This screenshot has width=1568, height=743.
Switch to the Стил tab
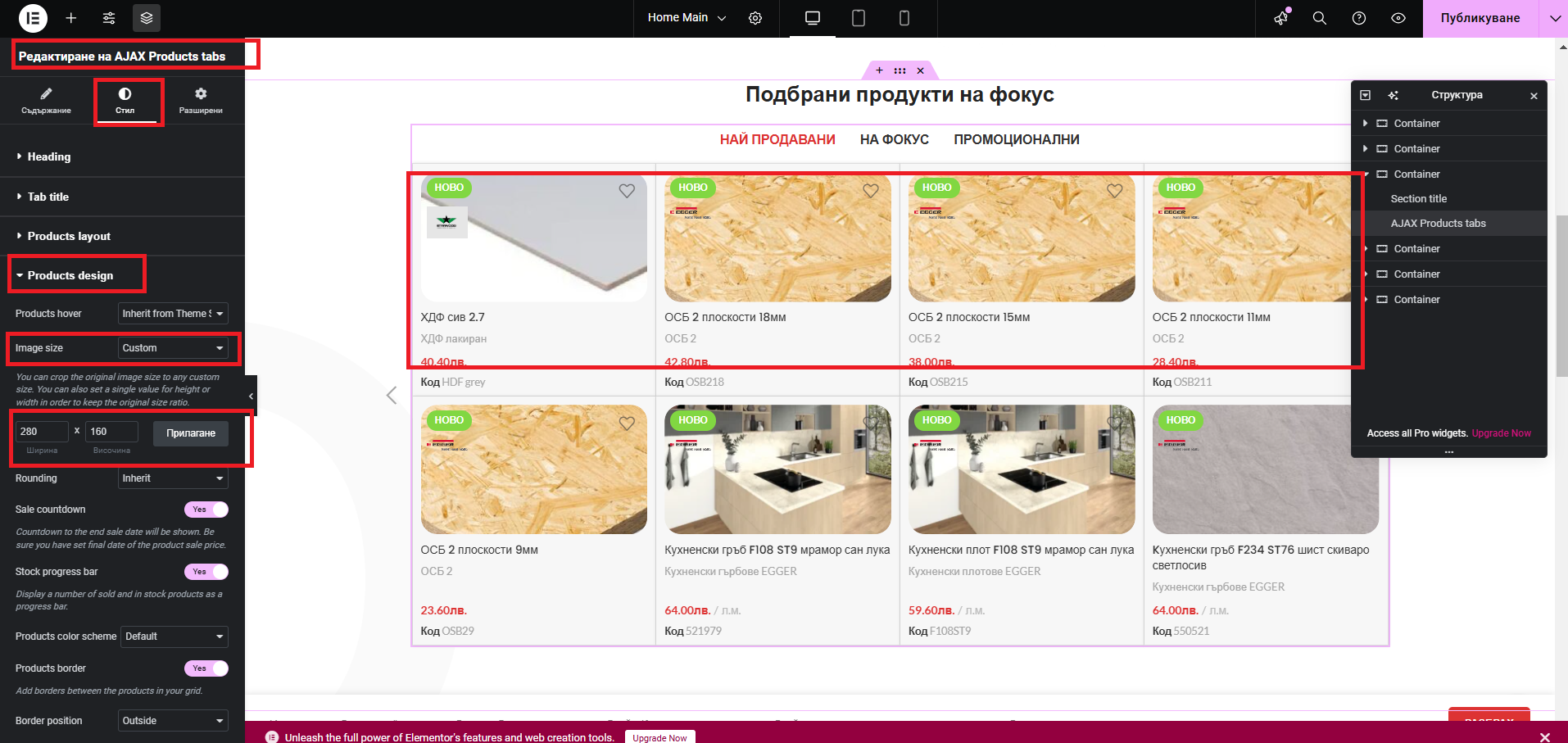[x=125, y=101]
